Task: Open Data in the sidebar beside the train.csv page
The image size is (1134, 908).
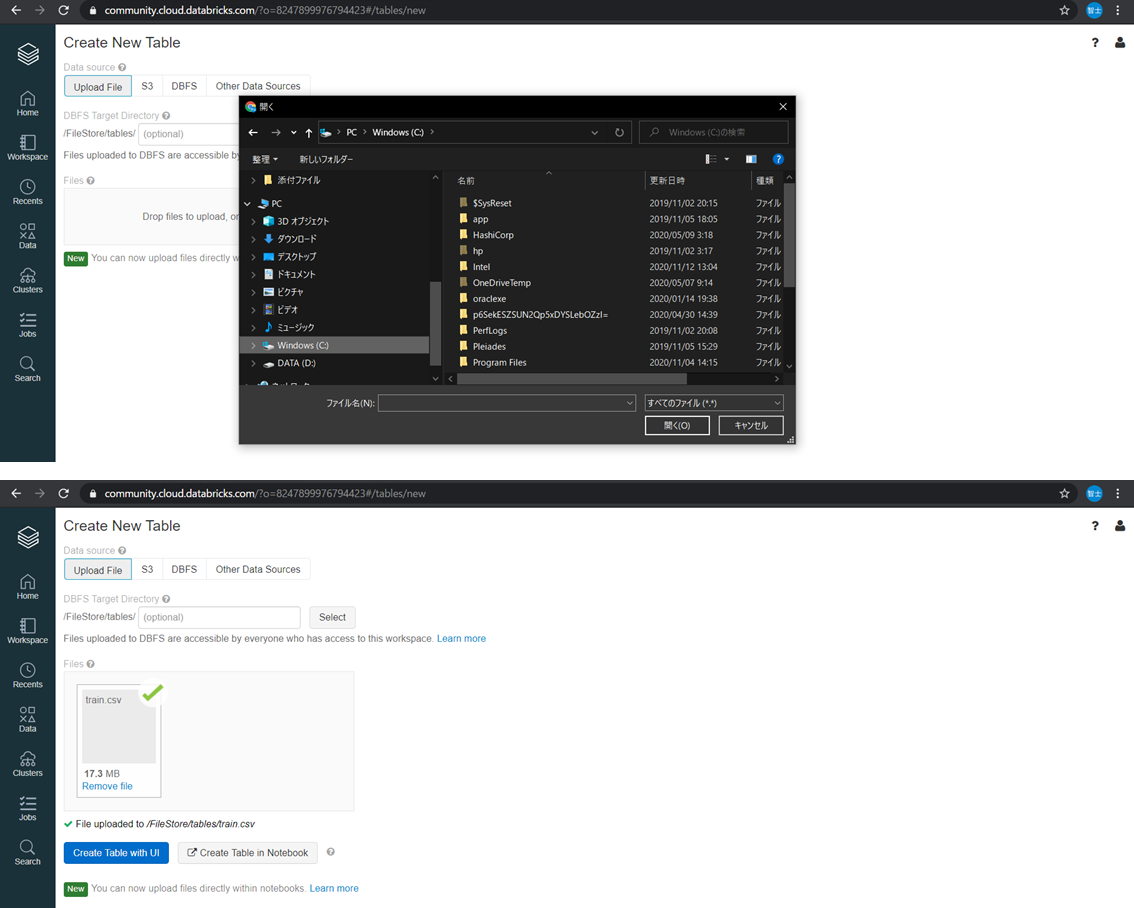Action: tap(27, 719)
